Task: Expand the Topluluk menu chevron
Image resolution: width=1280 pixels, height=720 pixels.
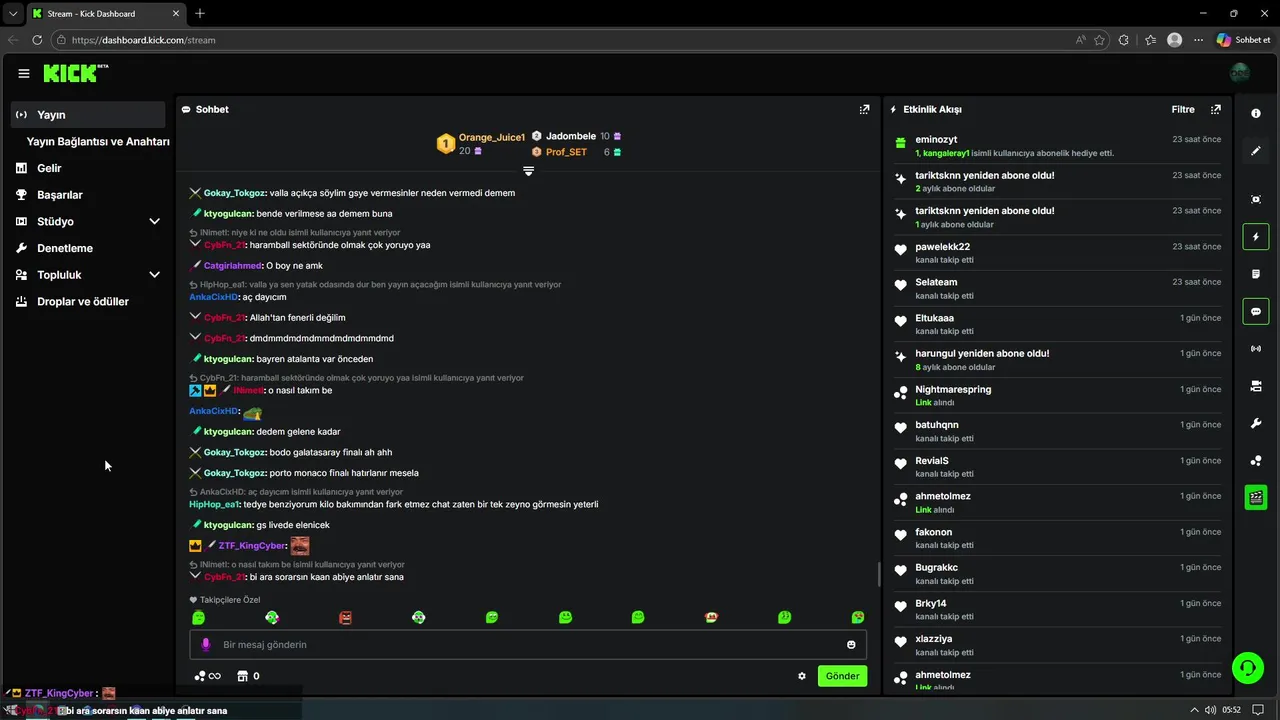Action: tap(154, 274)
